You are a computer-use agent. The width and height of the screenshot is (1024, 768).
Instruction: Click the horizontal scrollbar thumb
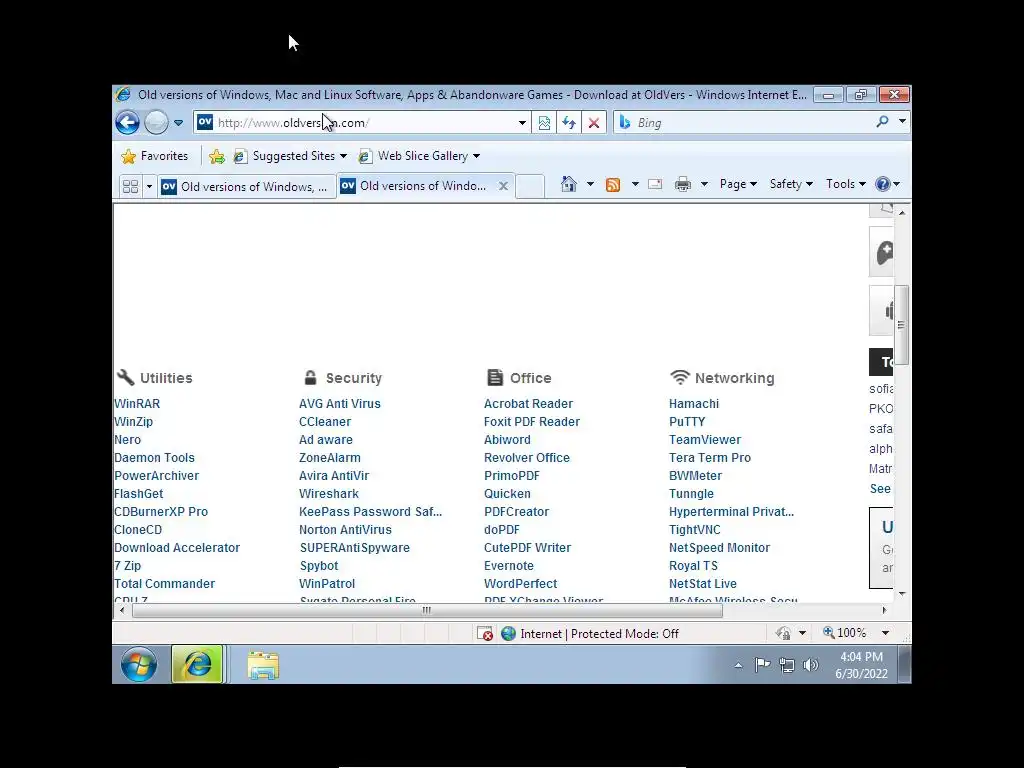point(427,611)
